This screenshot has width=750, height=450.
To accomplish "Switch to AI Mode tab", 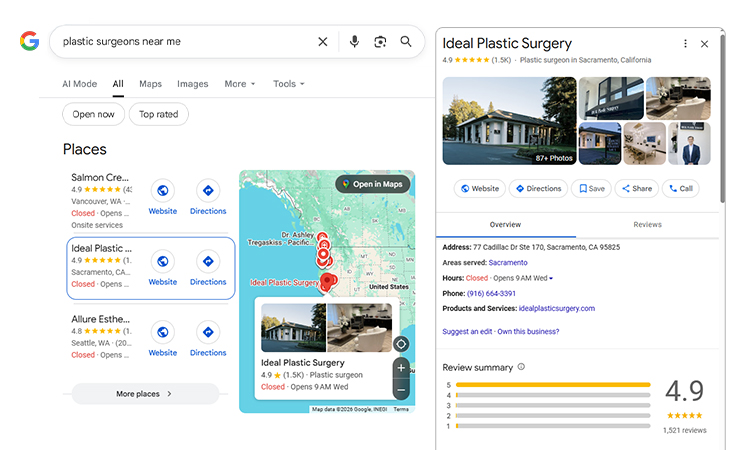I will coord(79,84).
